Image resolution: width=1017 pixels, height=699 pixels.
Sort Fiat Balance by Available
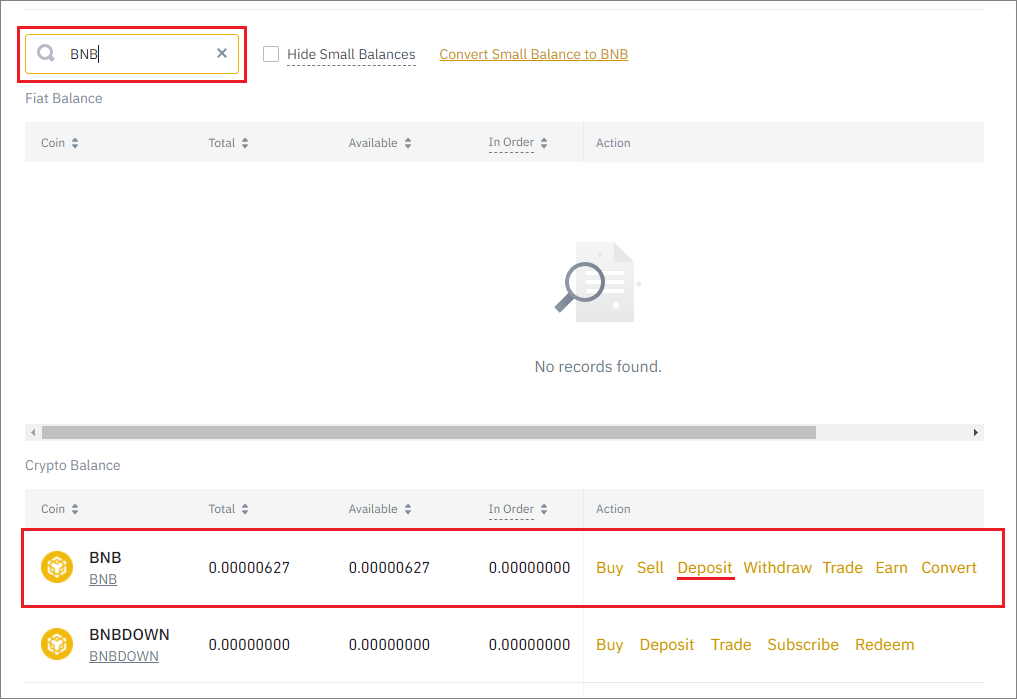[408, 143]
